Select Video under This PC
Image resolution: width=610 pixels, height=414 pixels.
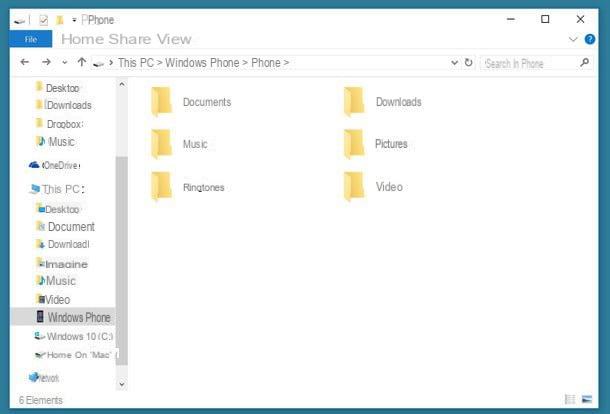click(53, 300)
